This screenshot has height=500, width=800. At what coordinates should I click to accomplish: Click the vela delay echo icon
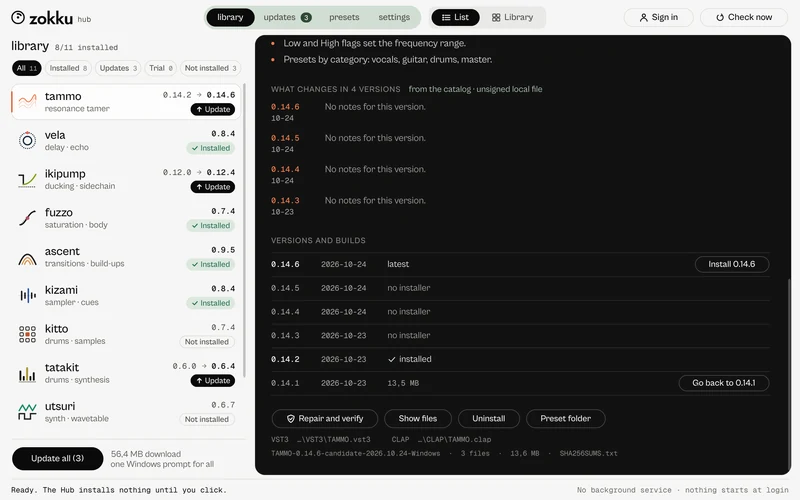pyautogui.click(x=27, y=140)
